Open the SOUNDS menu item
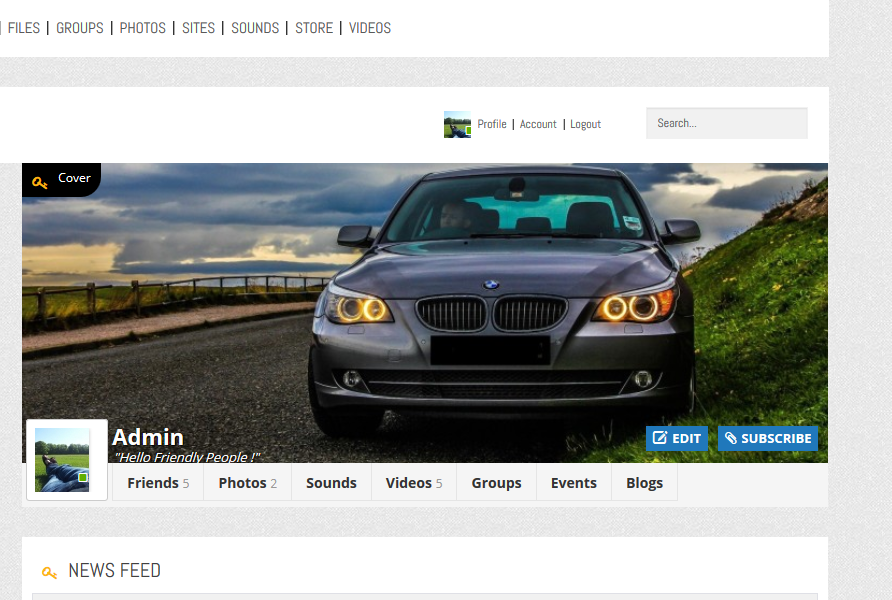892x600 pixels. [255, 28]
